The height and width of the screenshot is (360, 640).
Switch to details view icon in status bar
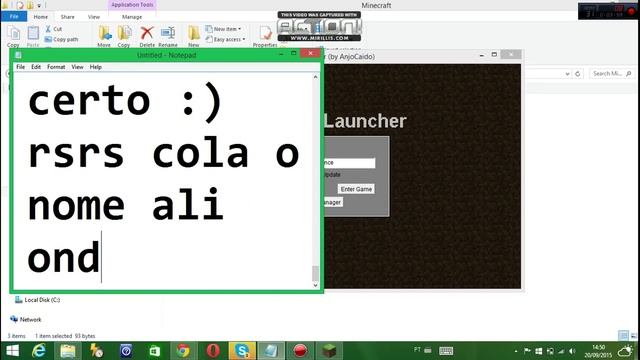[x=623, y=336]
